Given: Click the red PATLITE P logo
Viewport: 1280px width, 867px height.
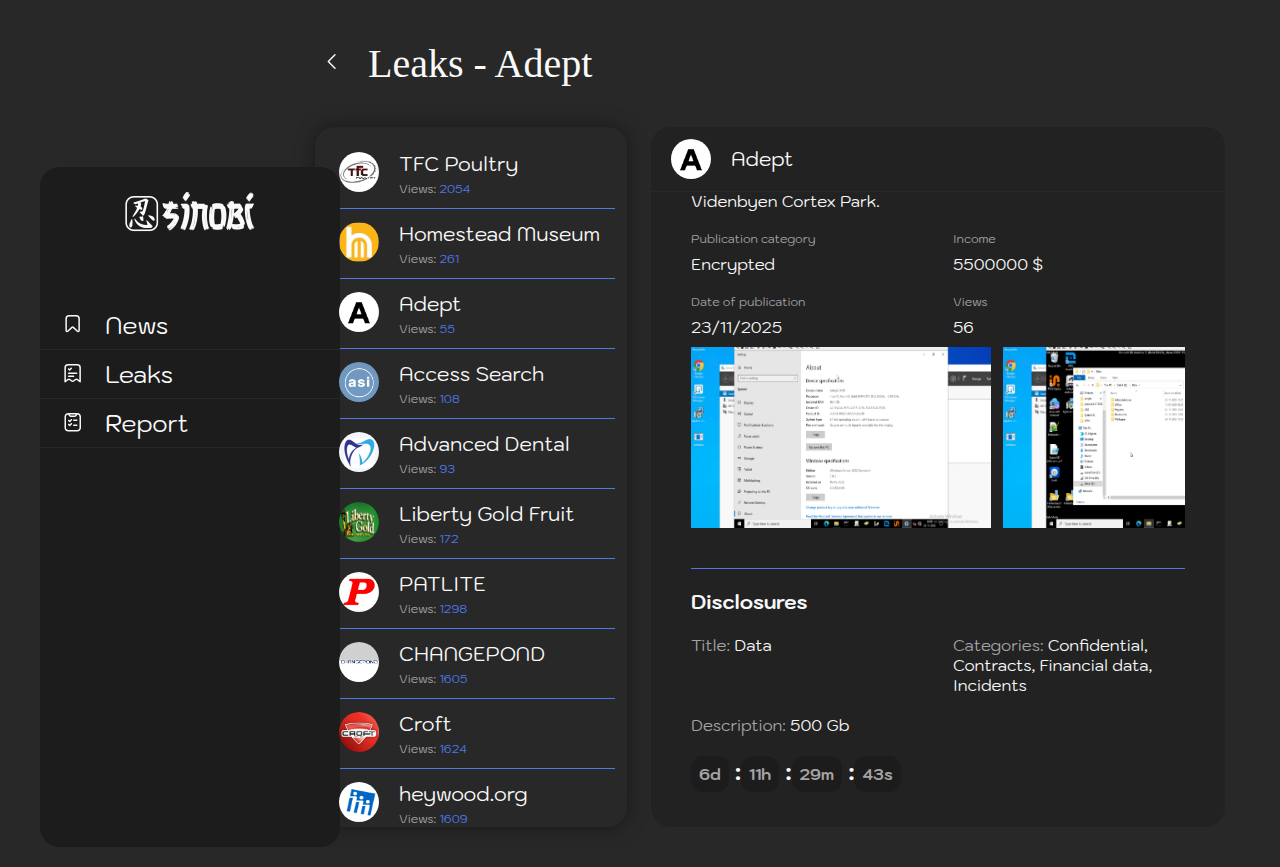Looking at the screenshot, I should 359,592.
